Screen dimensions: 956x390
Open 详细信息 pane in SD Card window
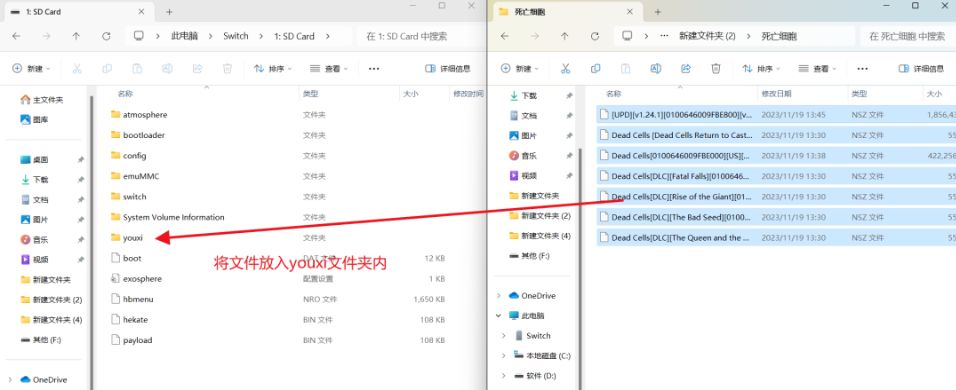click(448, 69)
